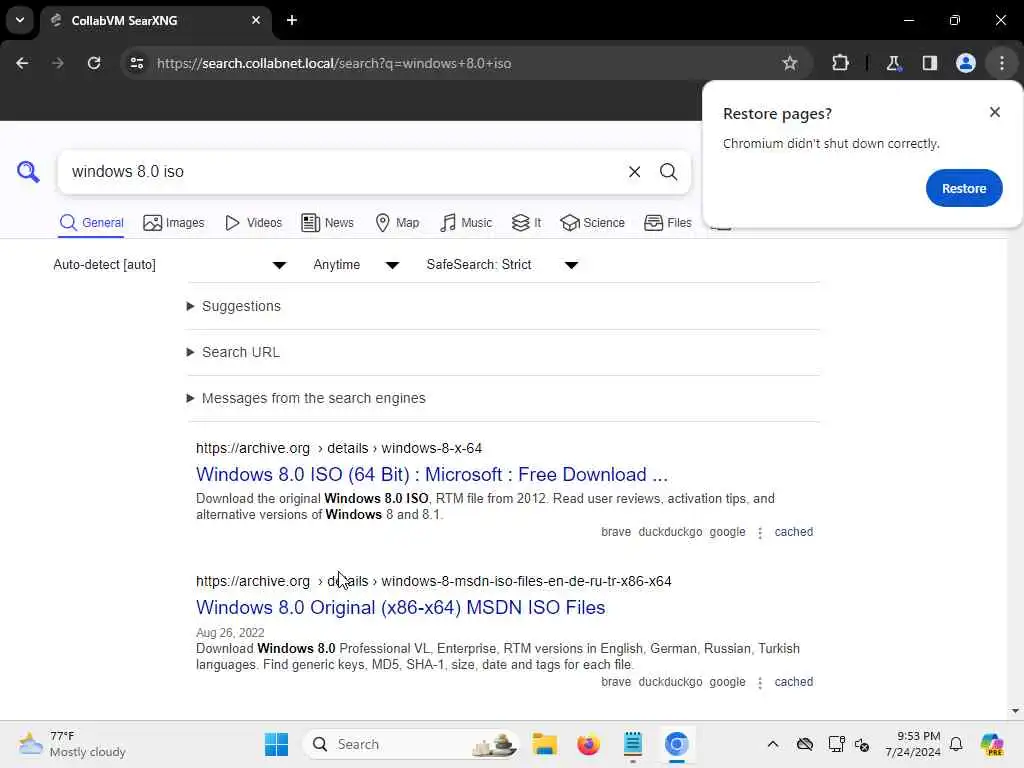Click the archive.org windows-8-x-64 URL
Image resolution: width=1024 pixels, height=768 pixels.
[339, 448]
